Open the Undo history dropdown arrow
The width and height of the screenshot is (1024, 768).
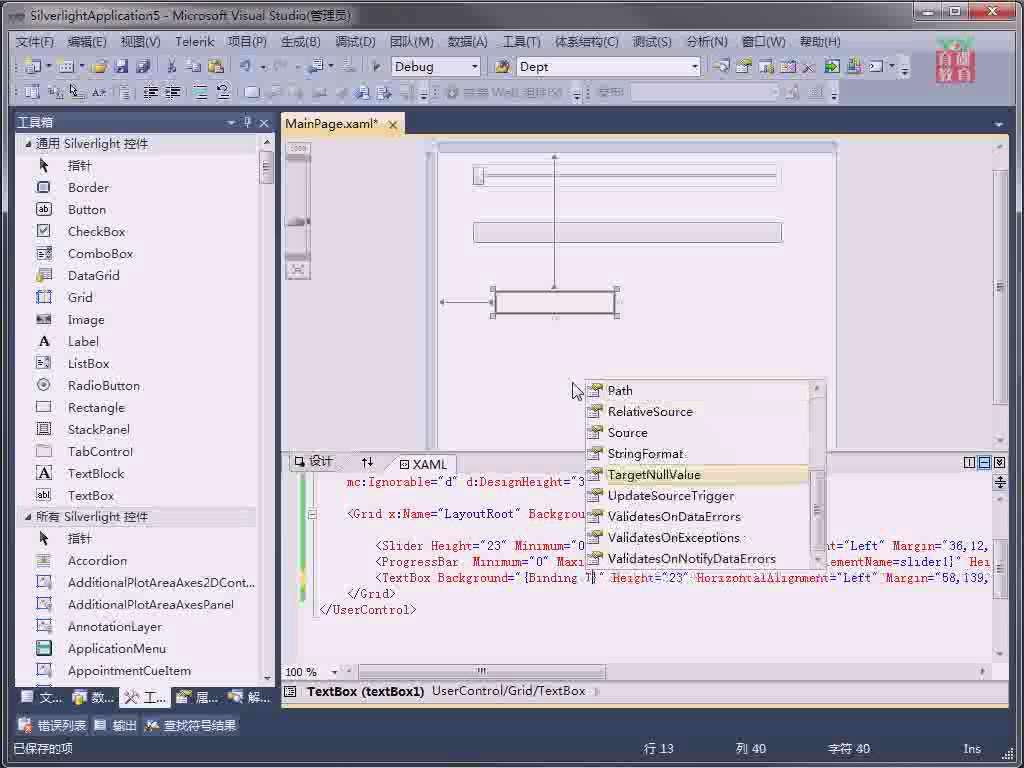click(263, 66)
